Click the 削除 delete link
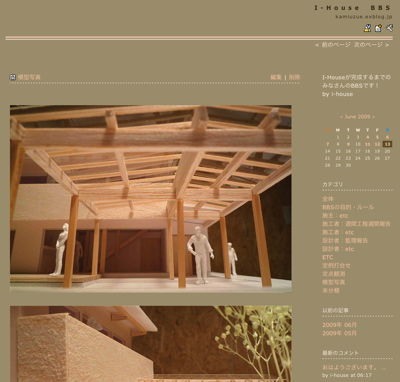The image size is (400, 382). (x=294, y=77)
